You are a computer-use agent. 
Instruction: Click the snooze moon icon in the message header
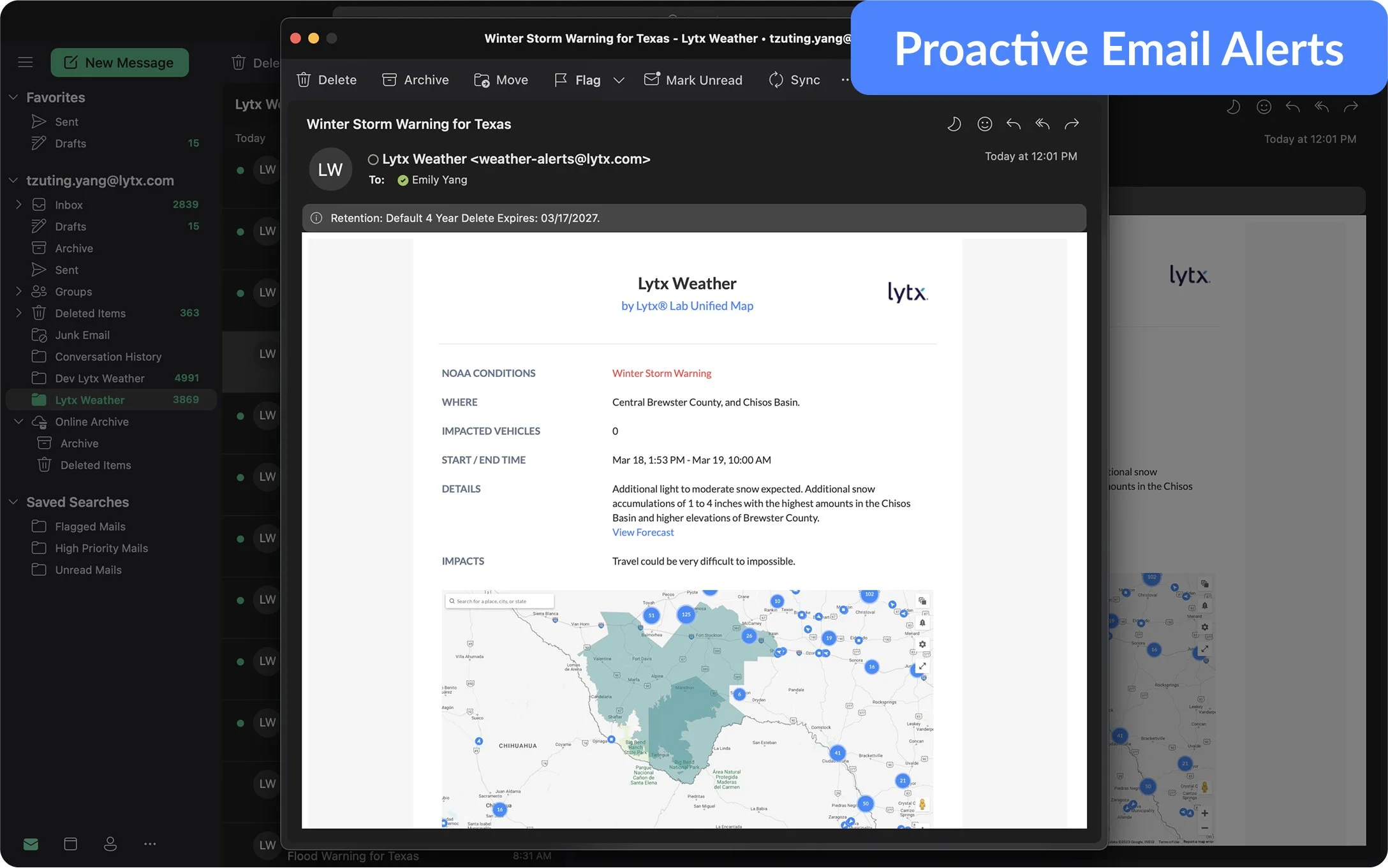[x=954, y=124]
